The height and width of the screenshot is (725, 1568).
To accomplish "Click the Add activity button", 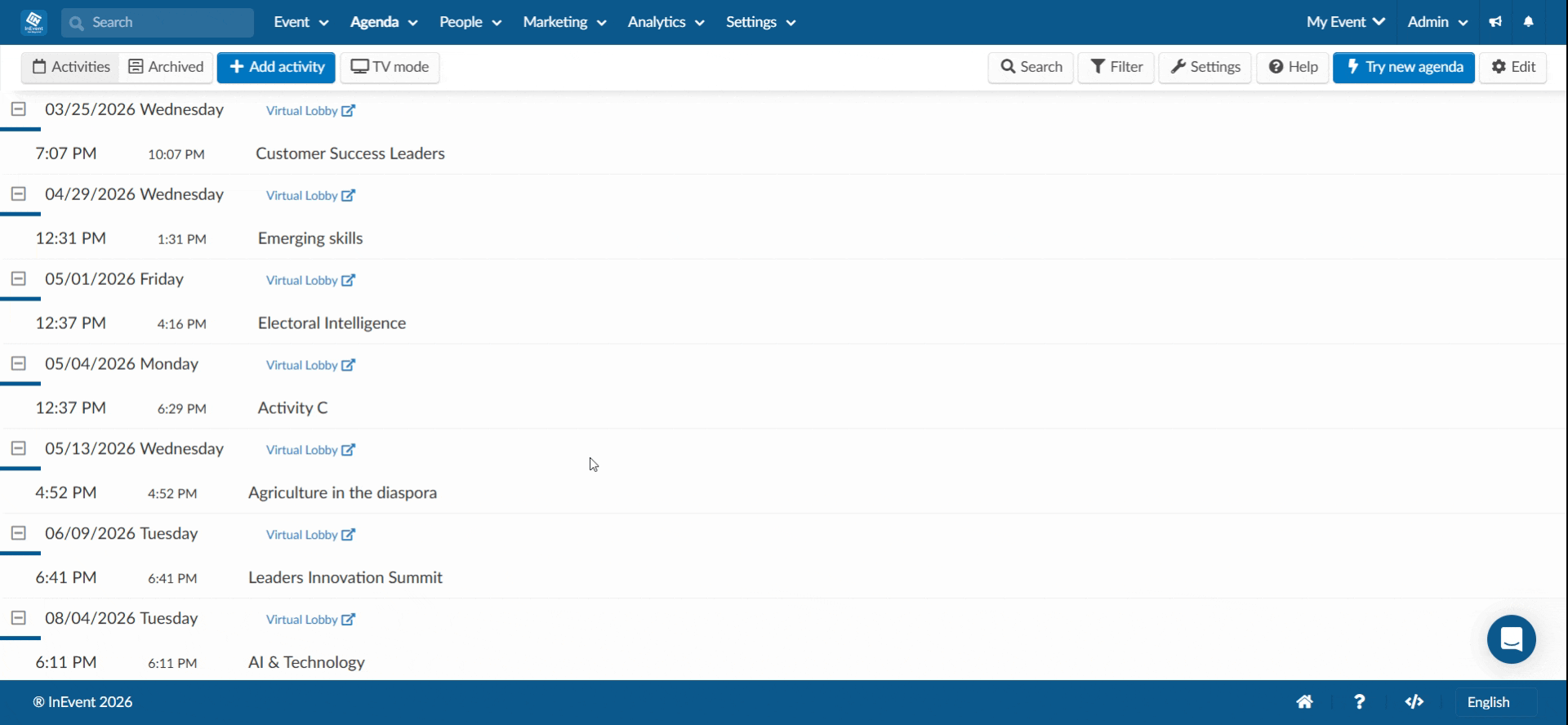I will [276, 67].
